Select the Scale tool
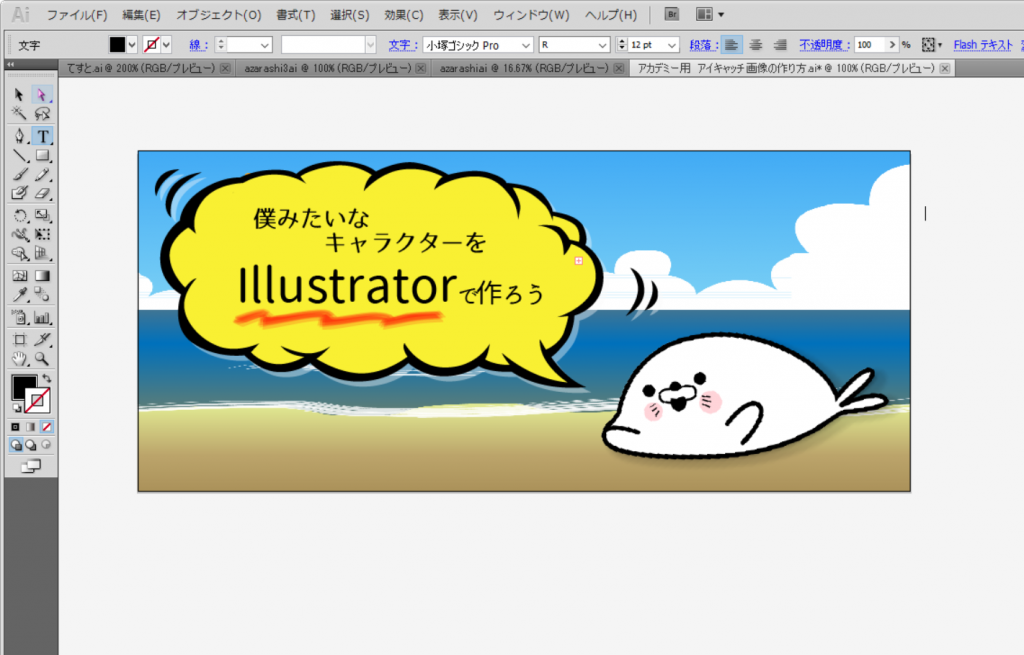Image resolution: width=1024 pixels, height=655 pixels. coord(42,216)
